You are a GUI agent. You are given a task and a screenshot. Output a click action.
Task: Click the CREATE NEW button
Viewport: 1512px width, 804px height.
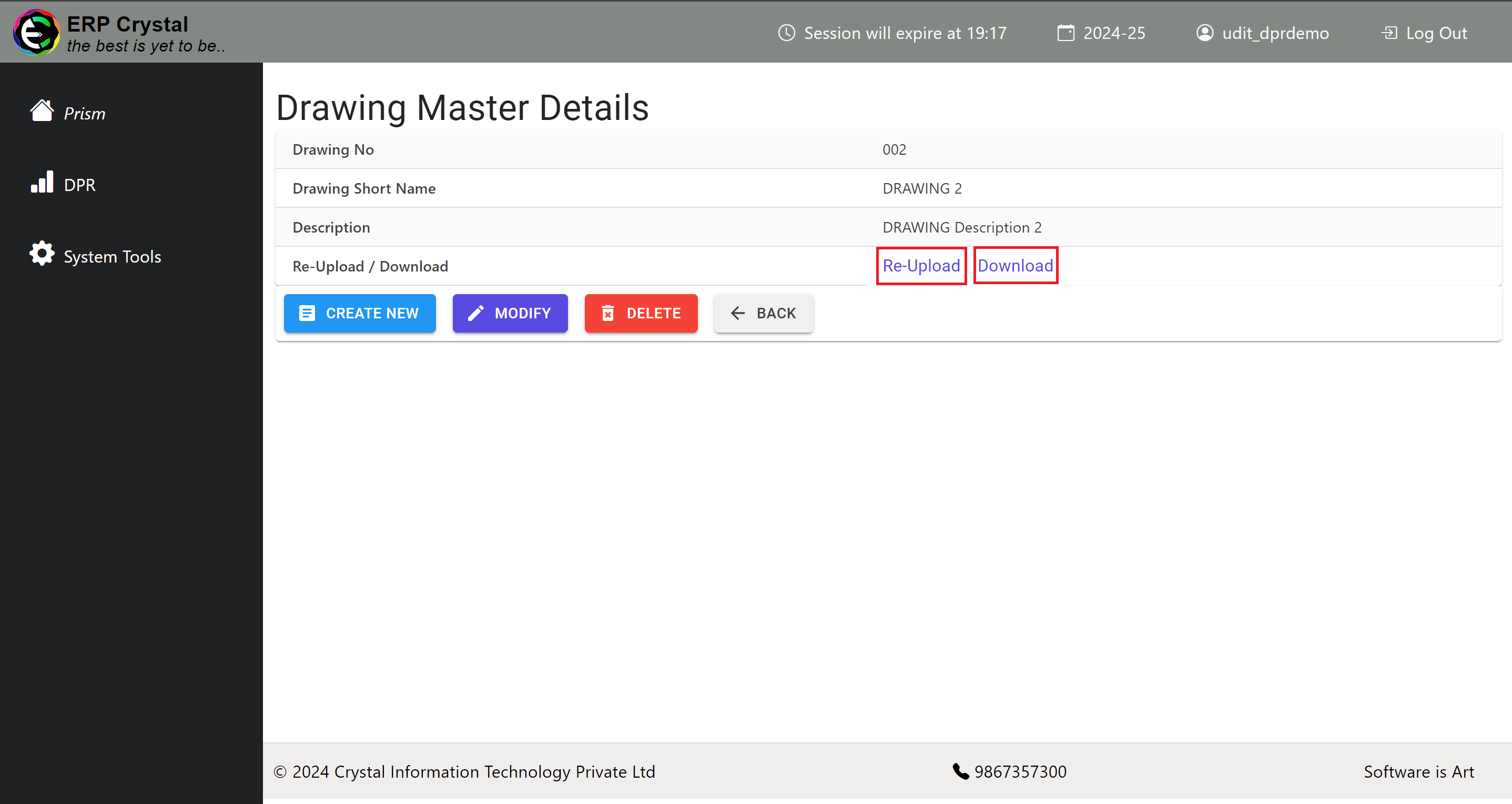click(x=359, y=312)
